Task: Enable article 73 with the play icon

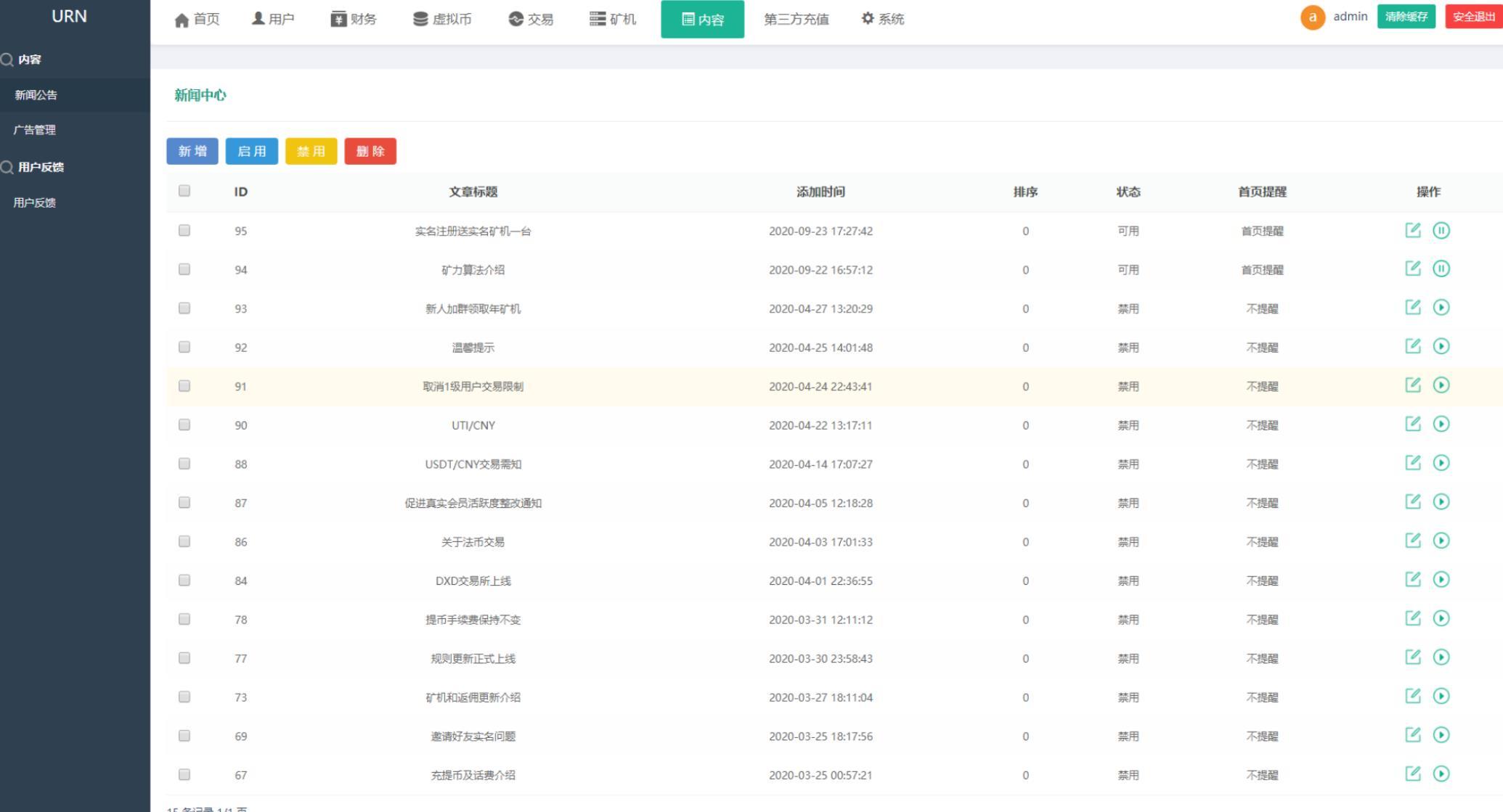Action: [x=1441, y=696]
